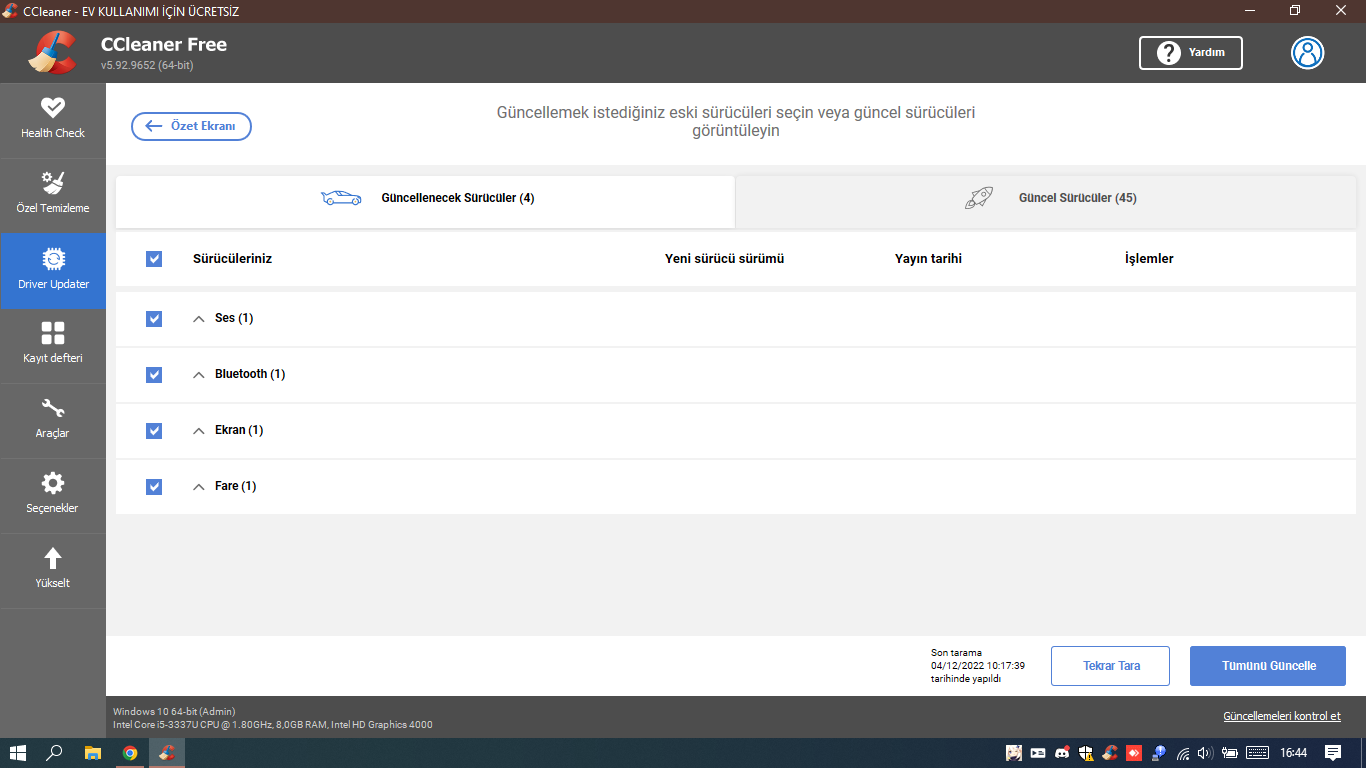Open notification action center icon
Viewport: 1366px width, 768px height.
click(1333, 753)
